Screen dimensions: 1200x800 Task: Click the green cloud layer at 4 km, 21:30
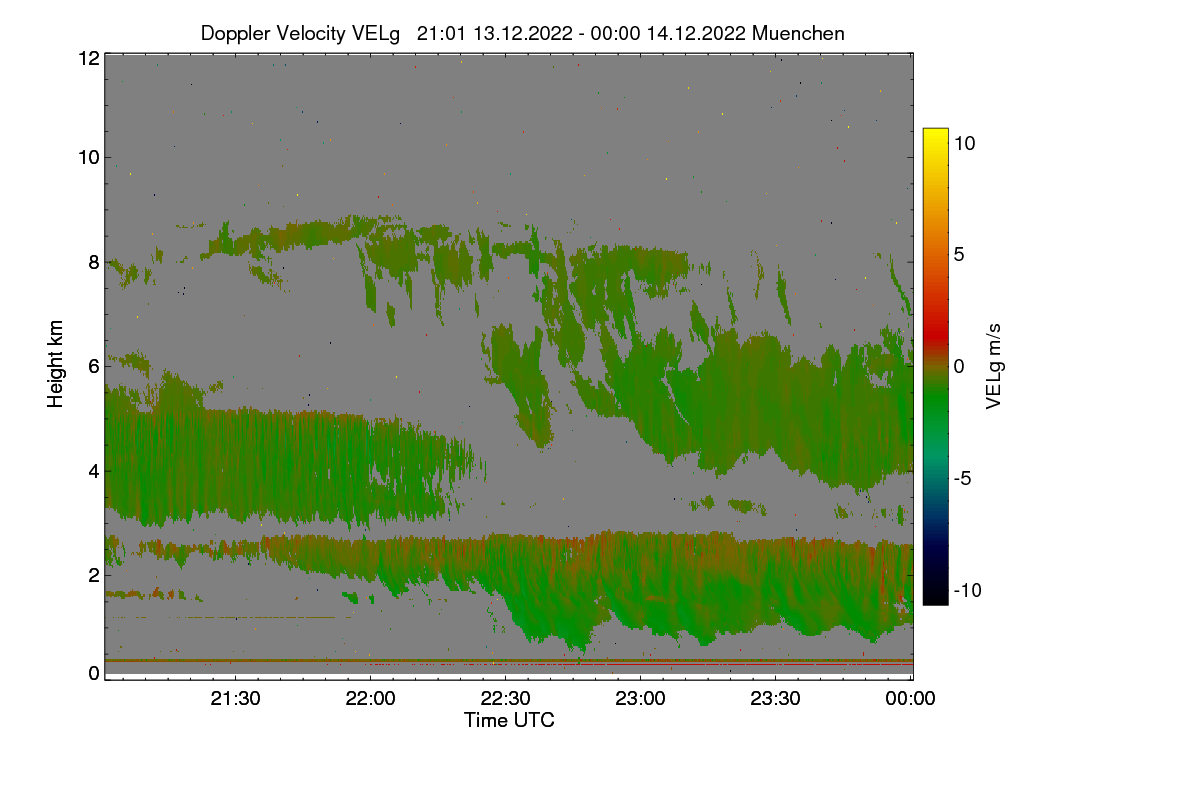(x=234, y=468)
